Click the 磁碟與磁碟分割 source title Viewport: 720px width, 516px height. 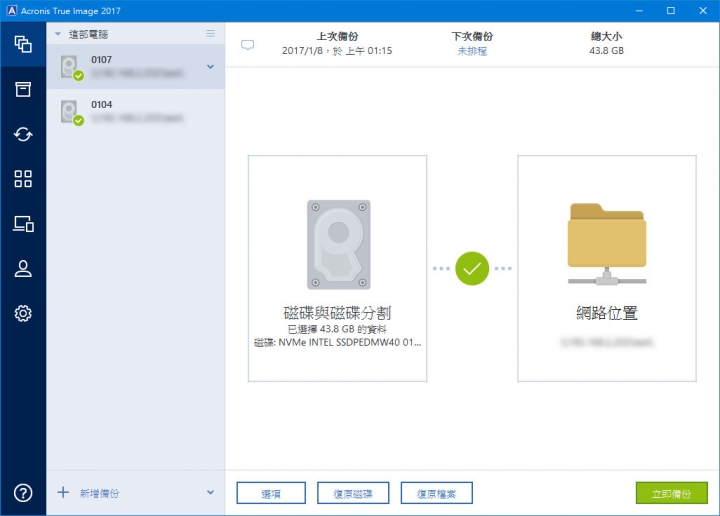point(337,313)
